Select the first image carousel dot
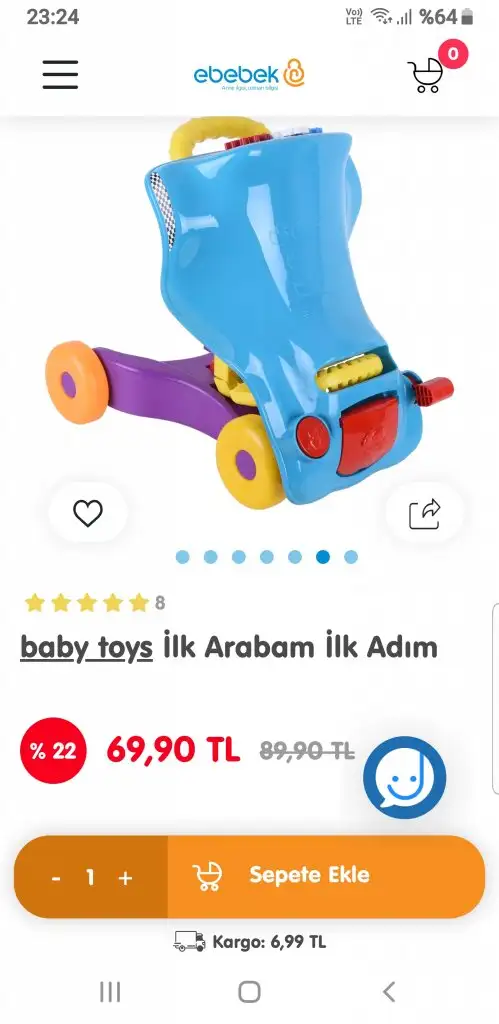The image size is (499, 1024). (182, 557)
